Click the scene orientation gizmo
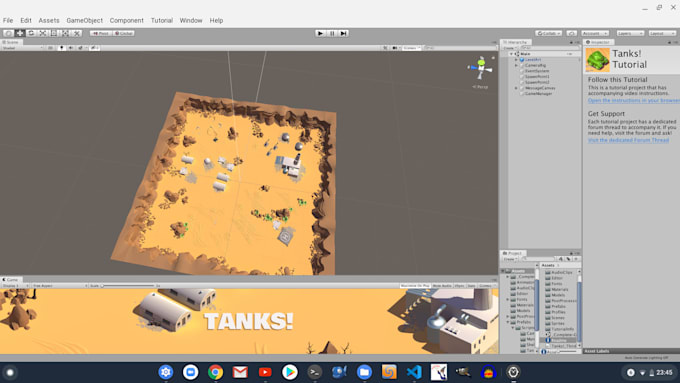Image resolution: width=680 pixels, height=383 pixels. click(481, 68)
